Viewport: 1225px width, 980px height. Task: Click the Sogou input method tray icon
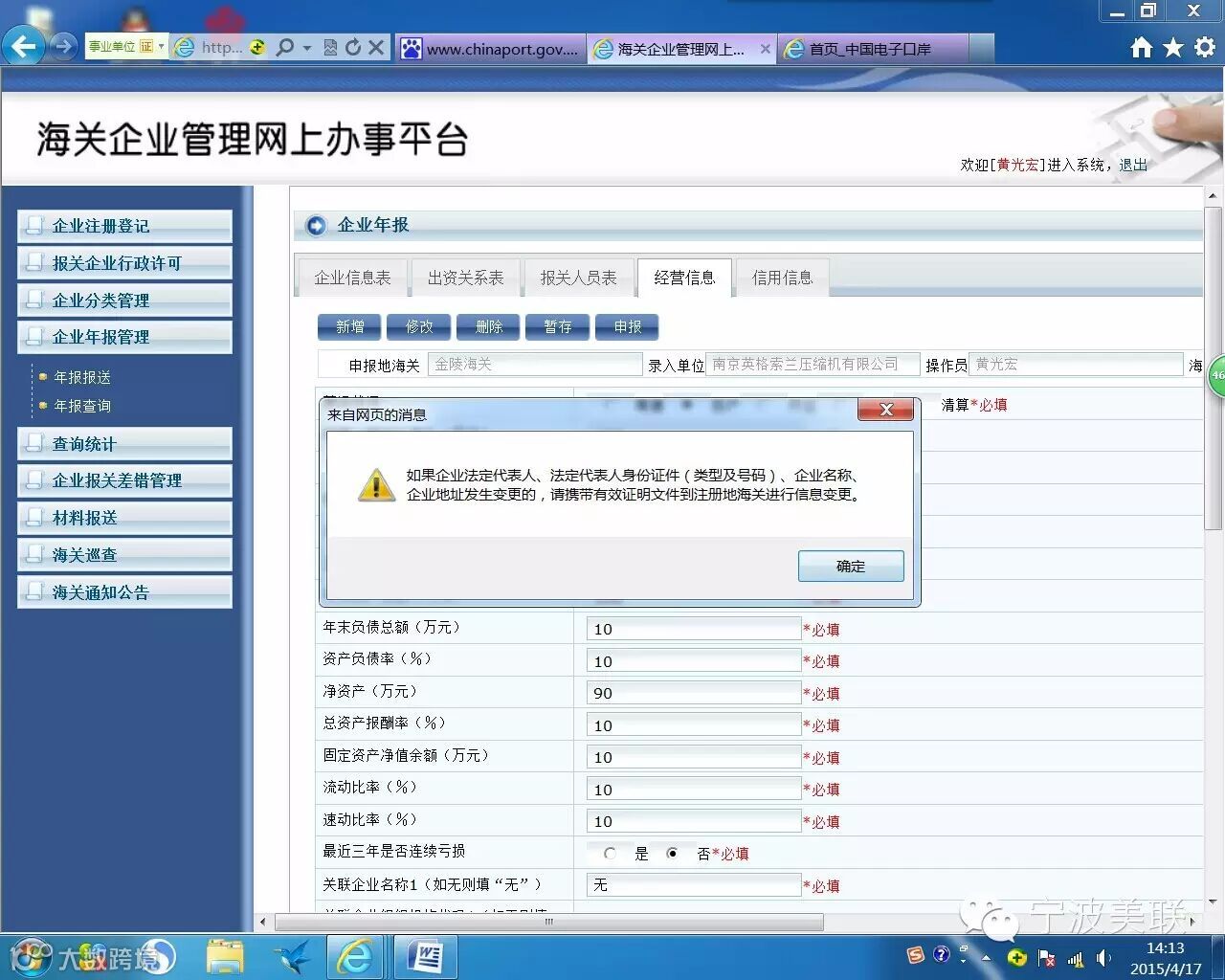[x=916, y=955]
